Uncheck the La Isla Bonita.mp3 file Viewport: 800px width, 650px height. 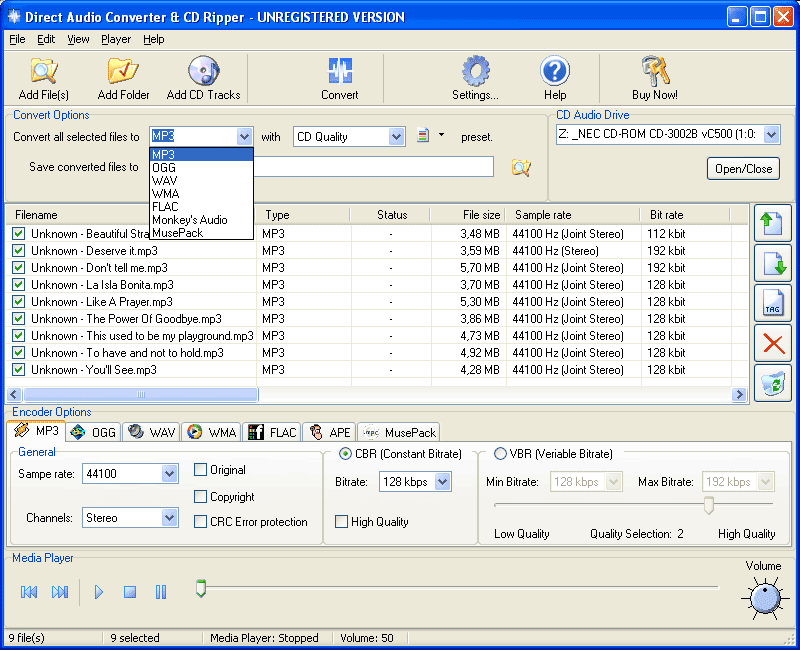18,285
